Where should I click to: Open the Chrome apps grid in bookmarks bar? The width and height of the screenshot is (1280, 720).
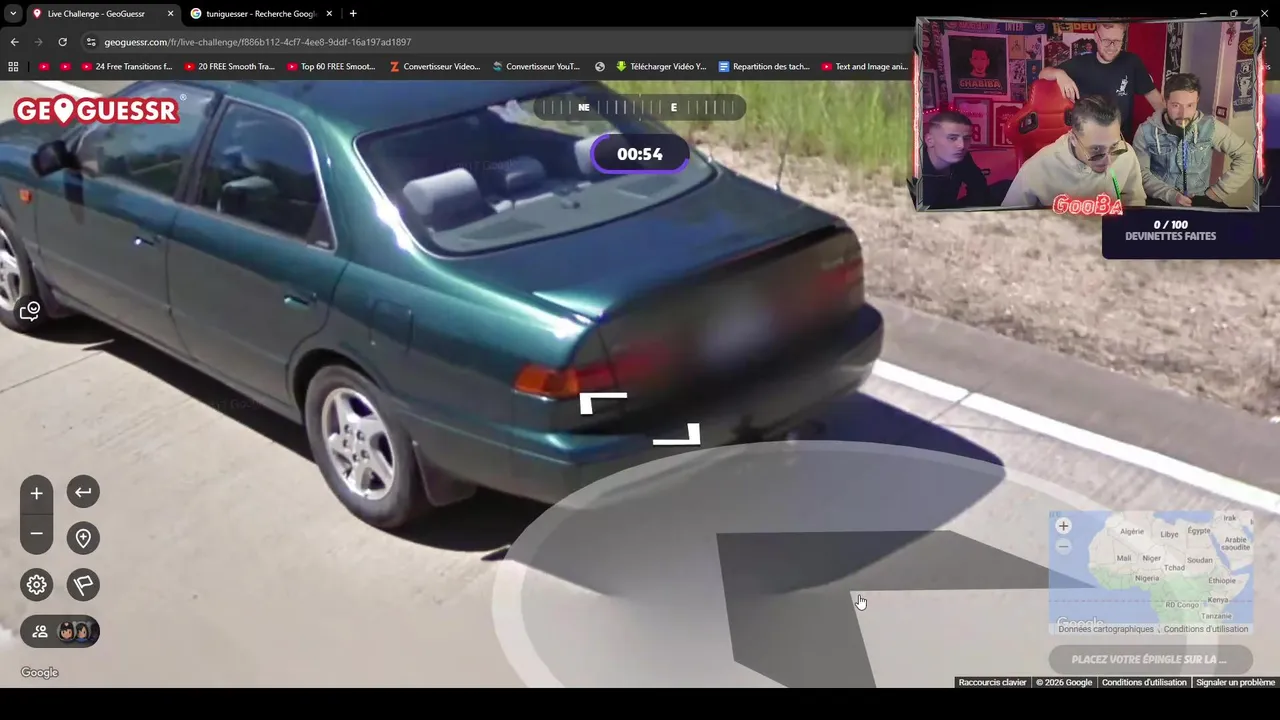click(x=13, y=67)
